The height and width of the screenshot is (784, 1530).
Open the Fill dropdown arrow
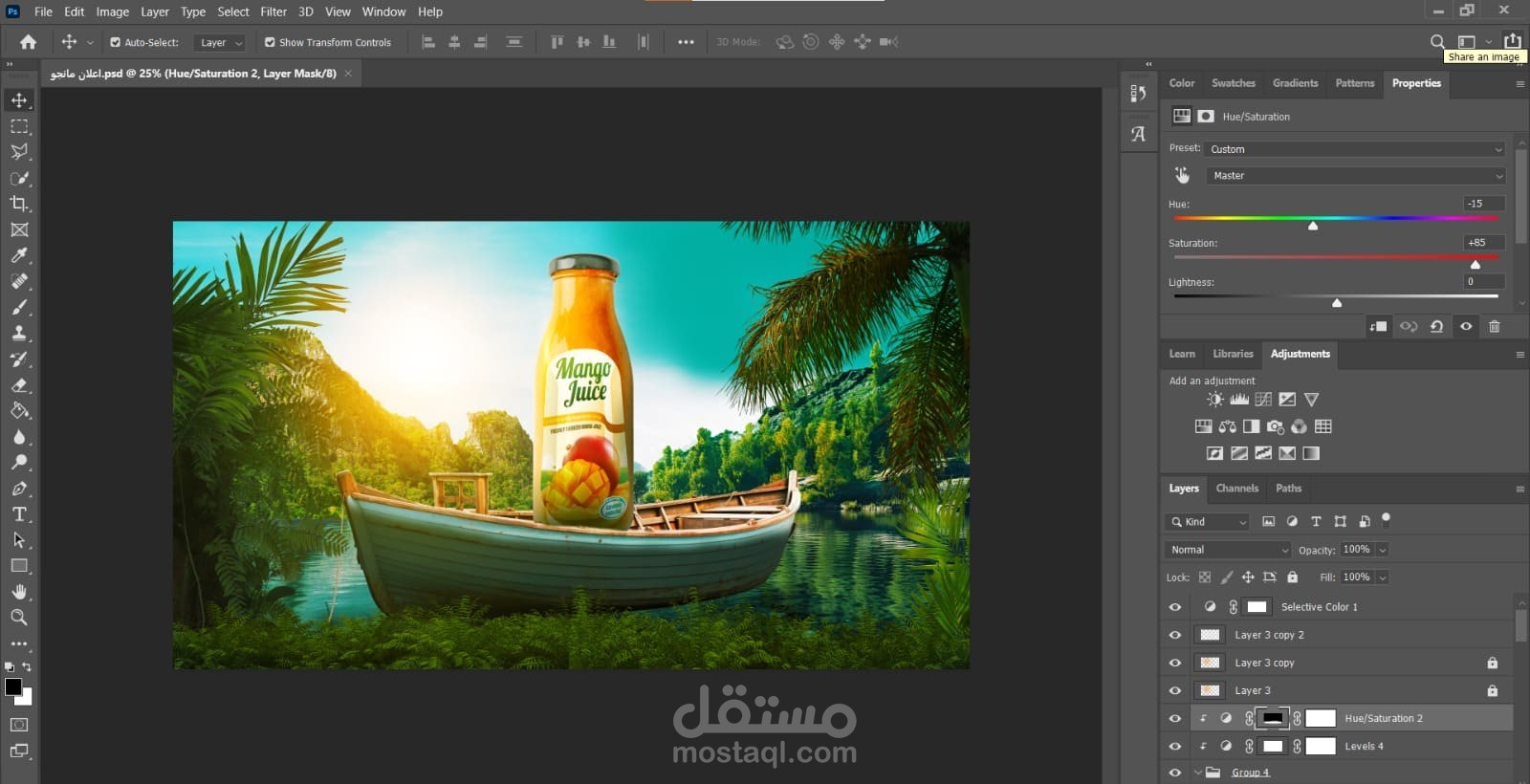tap(1383, 577)
